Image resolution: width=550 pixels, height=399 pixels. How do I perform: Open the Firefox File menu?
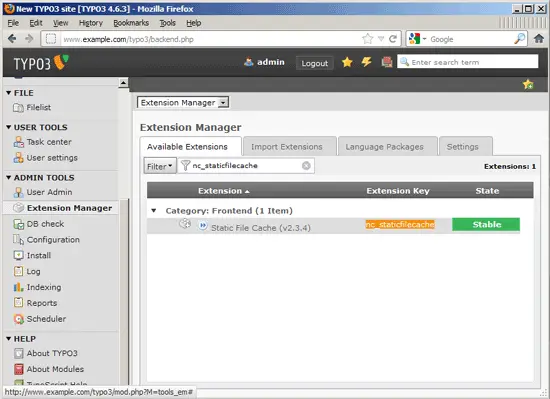(x=13, y=23)
